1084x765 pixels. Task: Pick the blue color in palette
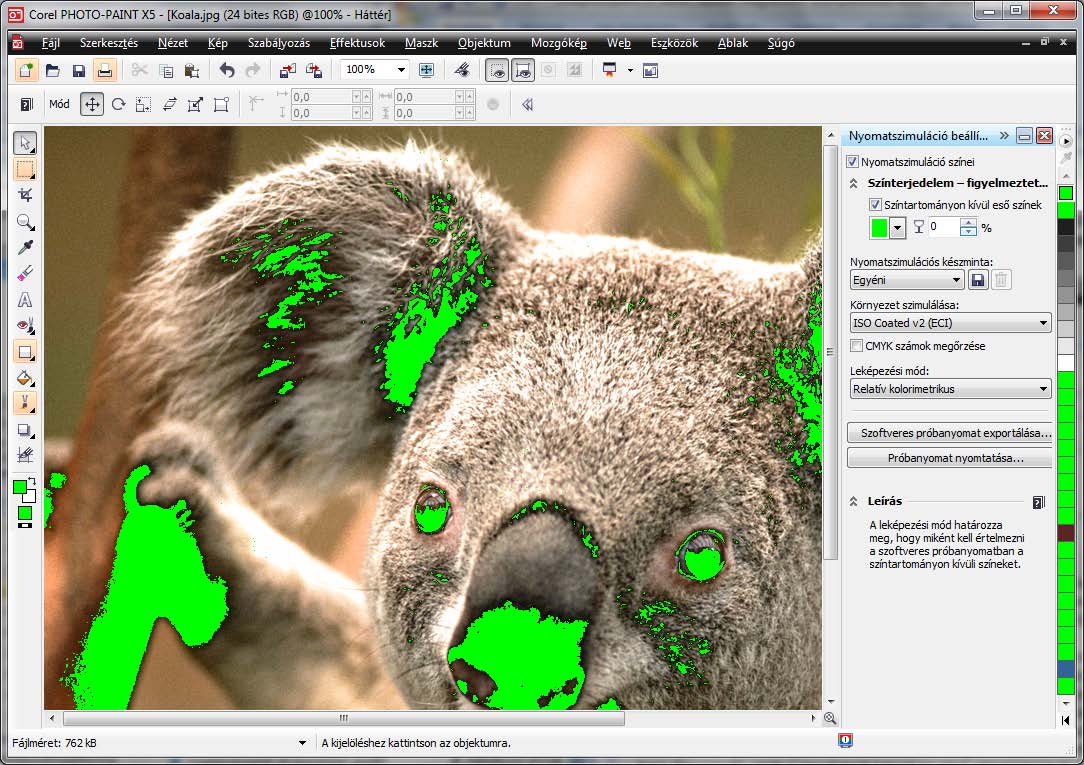click(x=1066, y=669)
